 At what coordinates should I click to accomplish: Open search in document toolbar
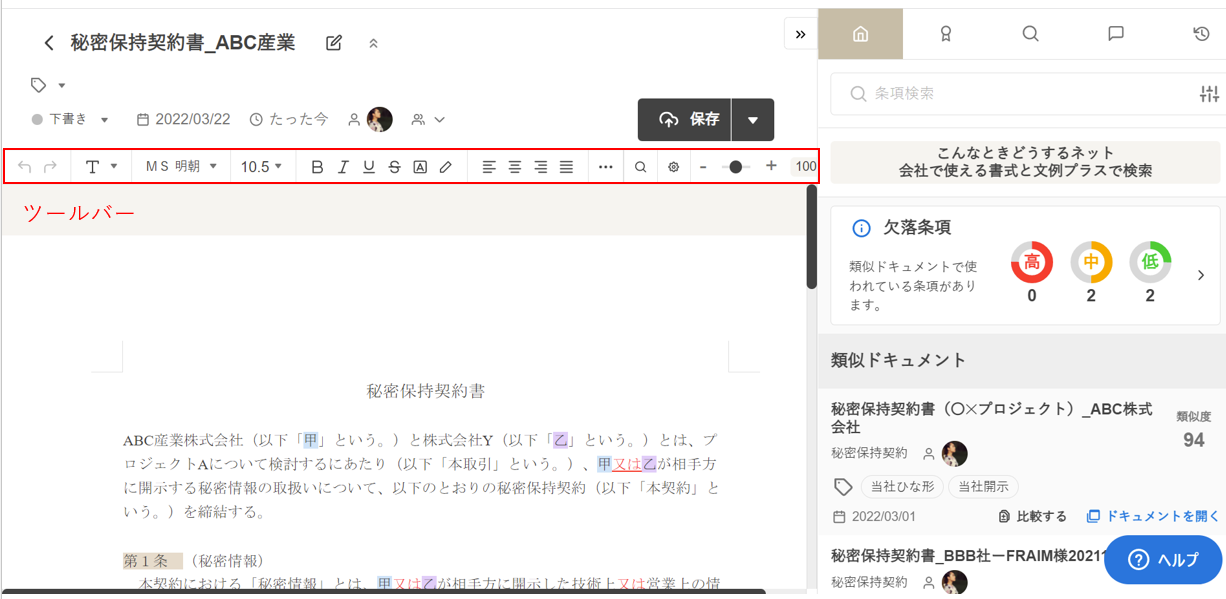pyautogui.click(x=641, y=167)
